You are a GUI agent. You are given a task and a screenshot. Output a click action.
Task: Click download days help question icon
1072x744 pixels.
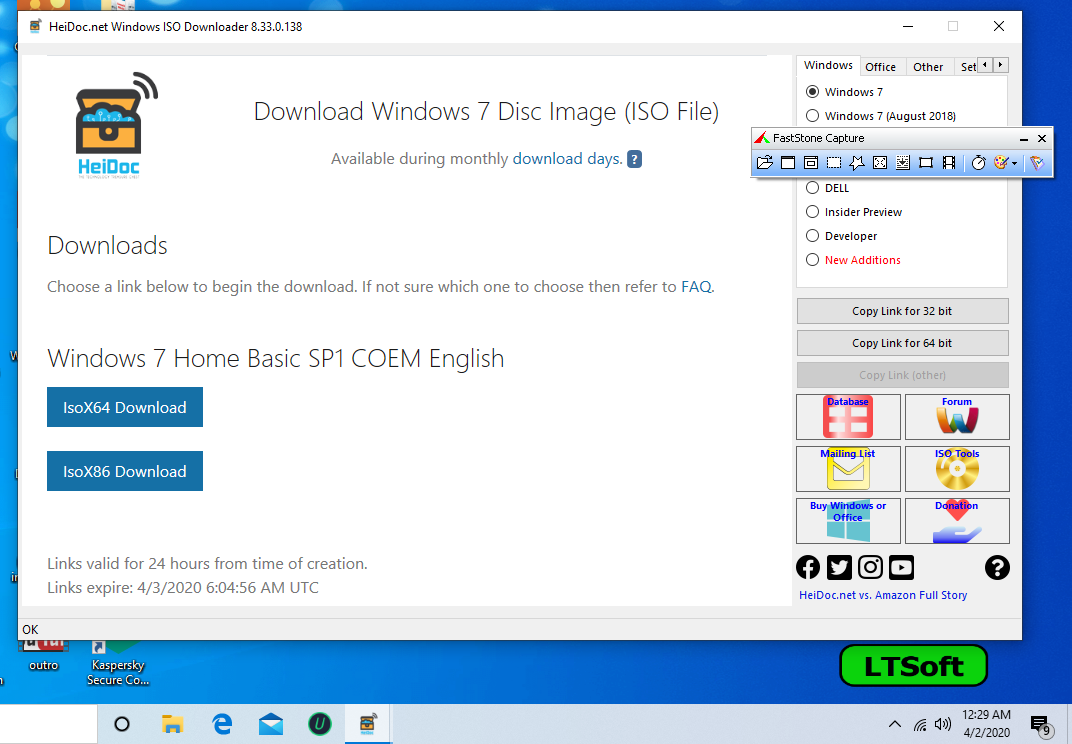pyautogui.click(x=634, y=159)
